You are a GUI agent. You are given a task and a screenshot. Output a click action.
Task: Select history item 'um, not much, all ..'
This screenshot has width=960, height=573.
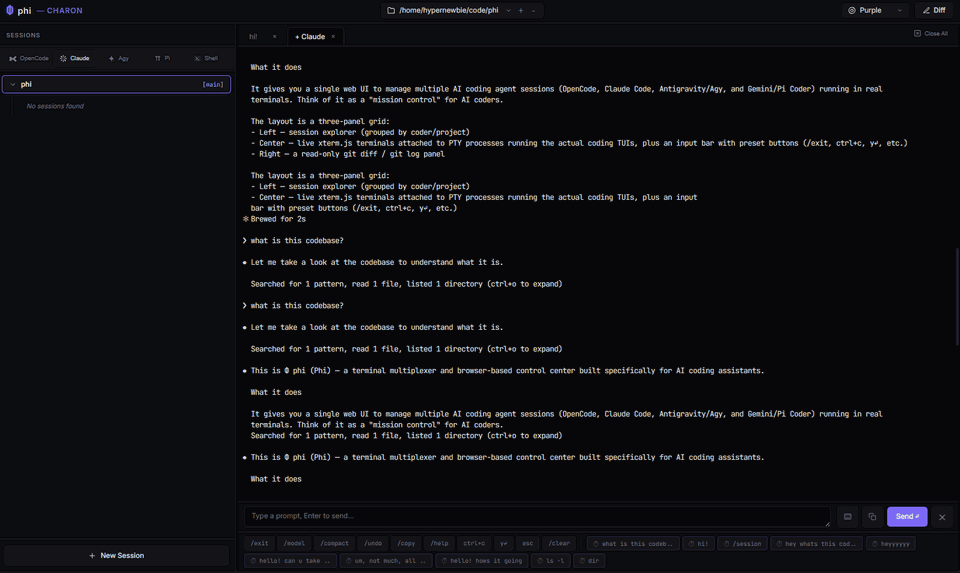(386, 560)
